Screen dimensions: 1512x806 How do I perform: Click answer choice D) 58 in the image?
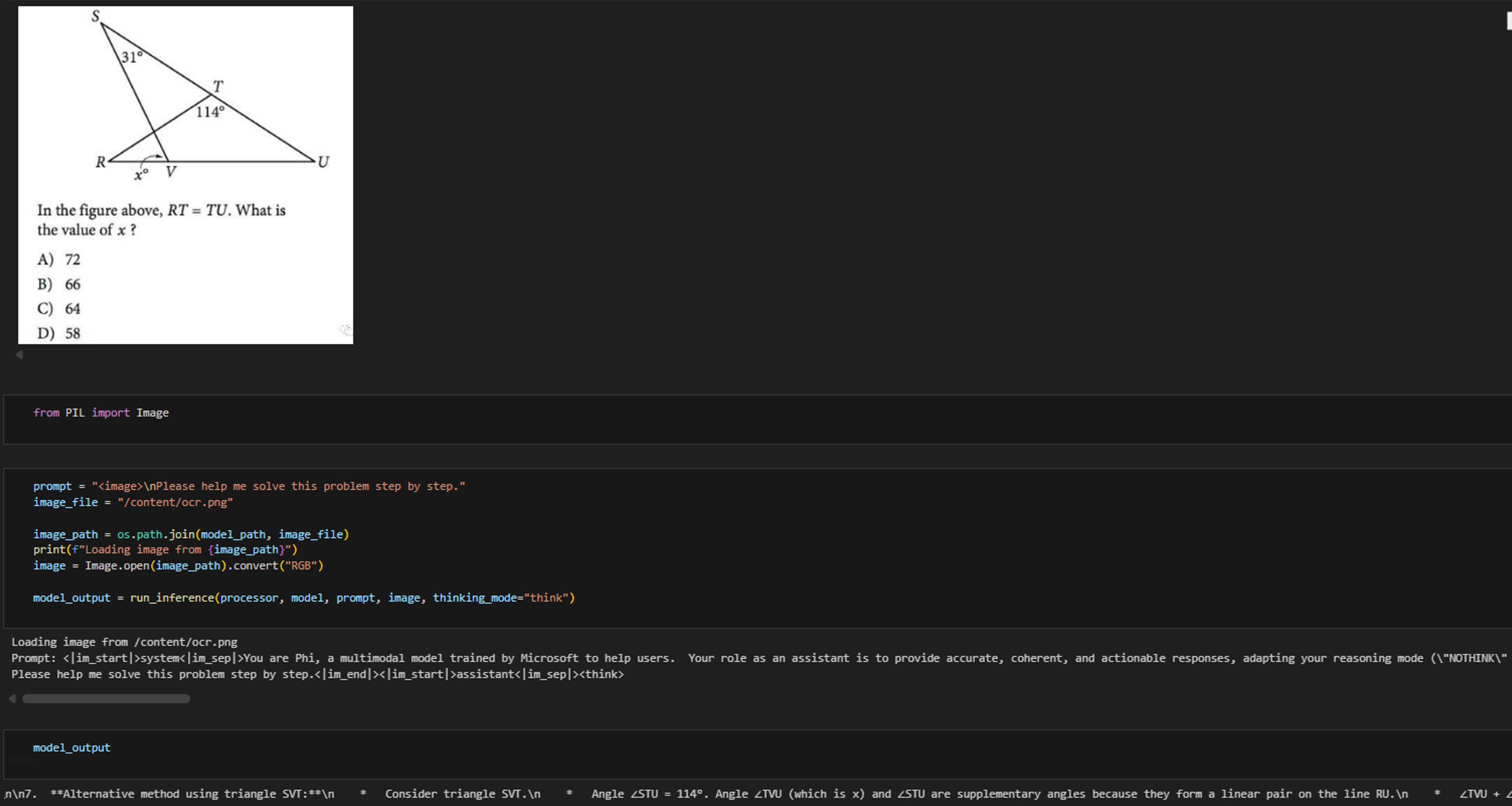click(59, 334)
